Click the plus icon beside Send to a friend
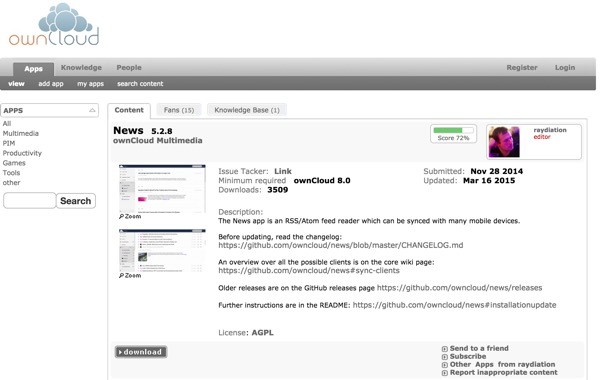The height and width of the screenshot is (380, 600). [445, 349]
